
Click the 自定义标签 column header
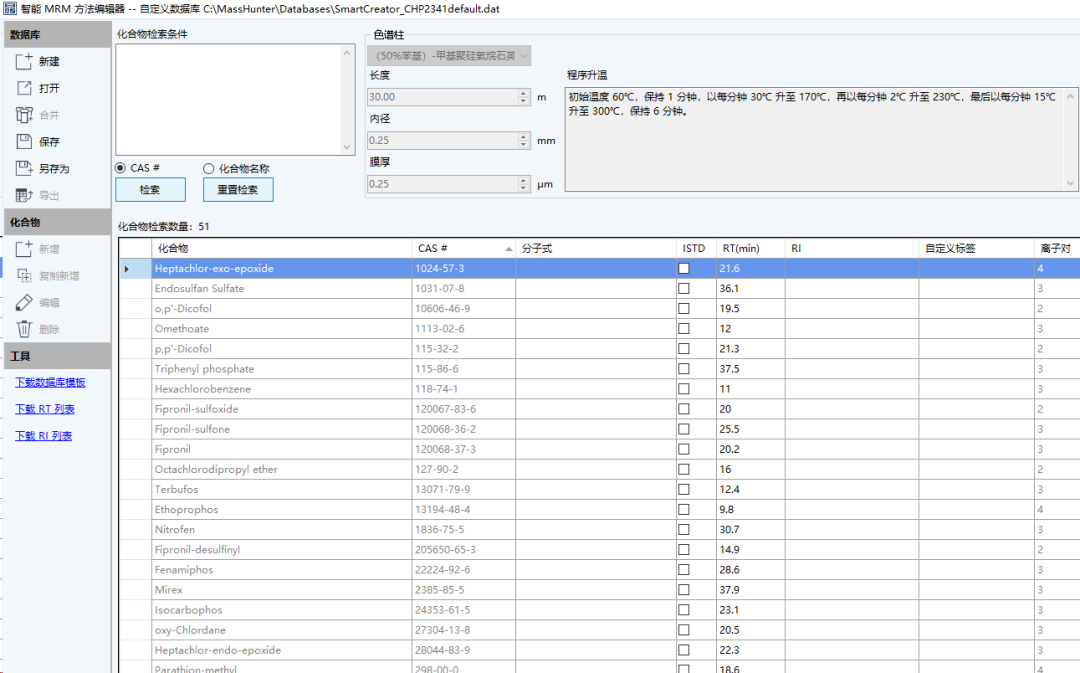click(977, 249)
